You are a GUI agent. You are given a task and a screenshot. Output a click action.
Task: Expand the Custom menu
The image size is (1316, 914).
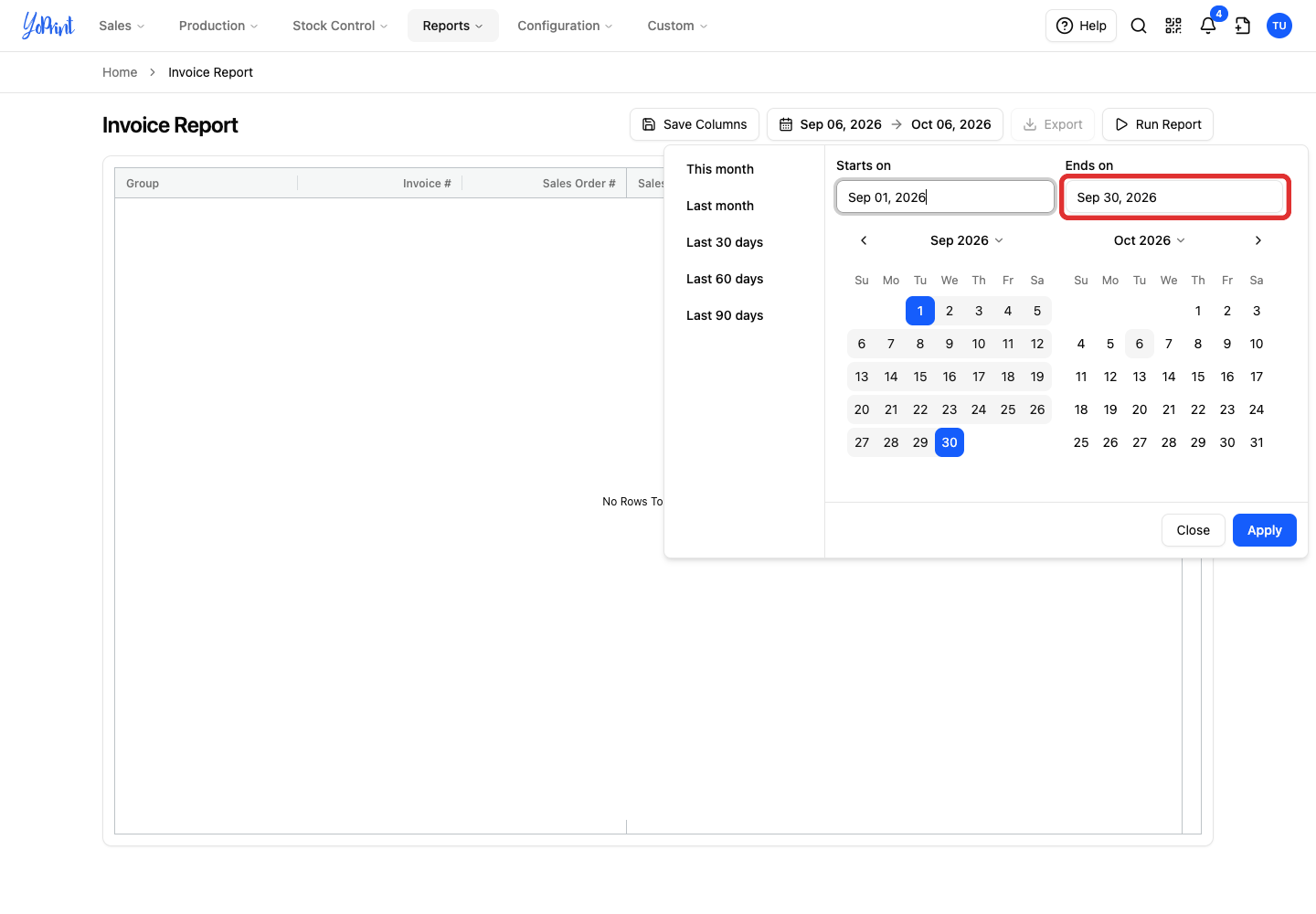[x=677, y=26]
